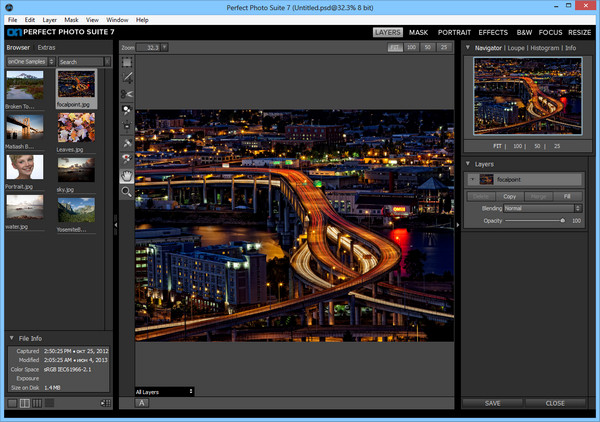
Task: Set zoom to 100 in canvas toolbar
Action: pos(411,47)
